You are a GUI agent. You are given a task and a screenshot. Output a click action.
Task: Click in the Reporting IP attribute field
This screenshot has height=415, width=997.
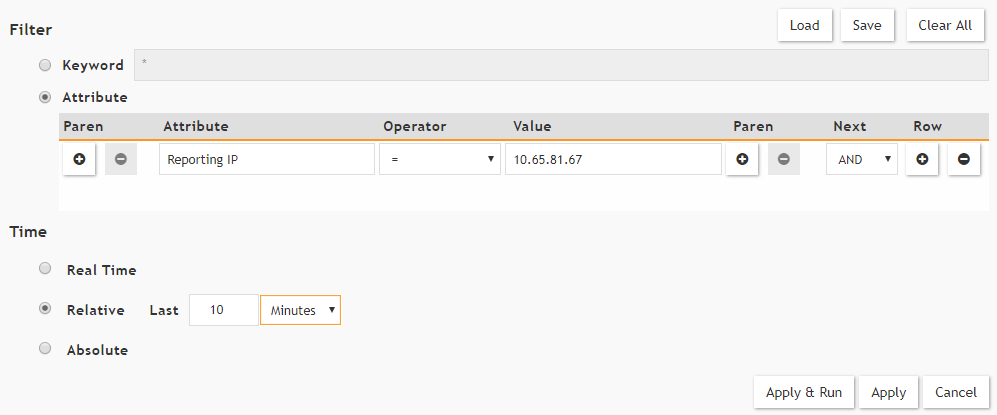(x=266, y=160)
